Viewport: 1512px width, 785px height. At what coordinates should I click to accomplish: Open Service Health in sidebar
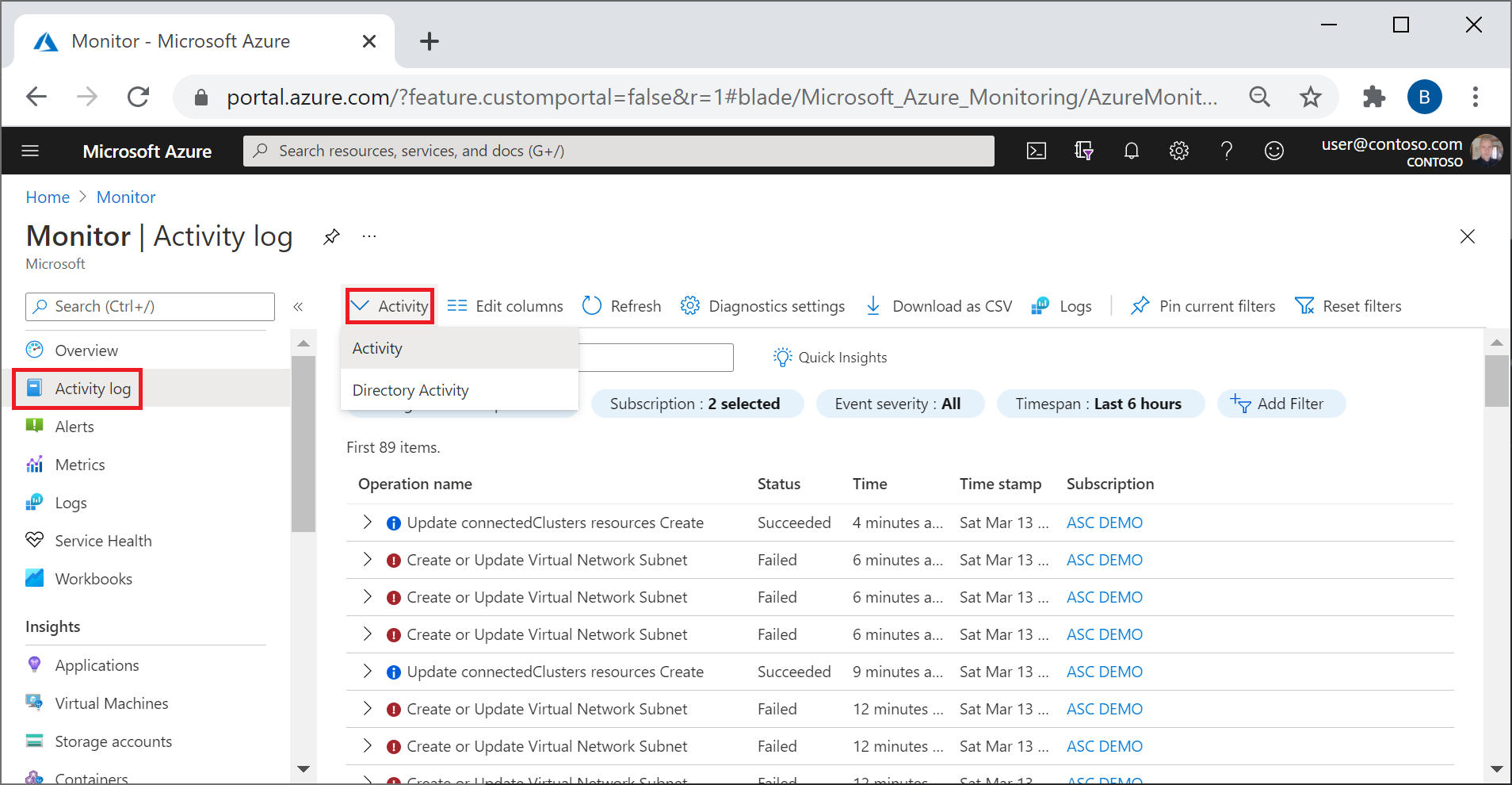click(103, 541)
